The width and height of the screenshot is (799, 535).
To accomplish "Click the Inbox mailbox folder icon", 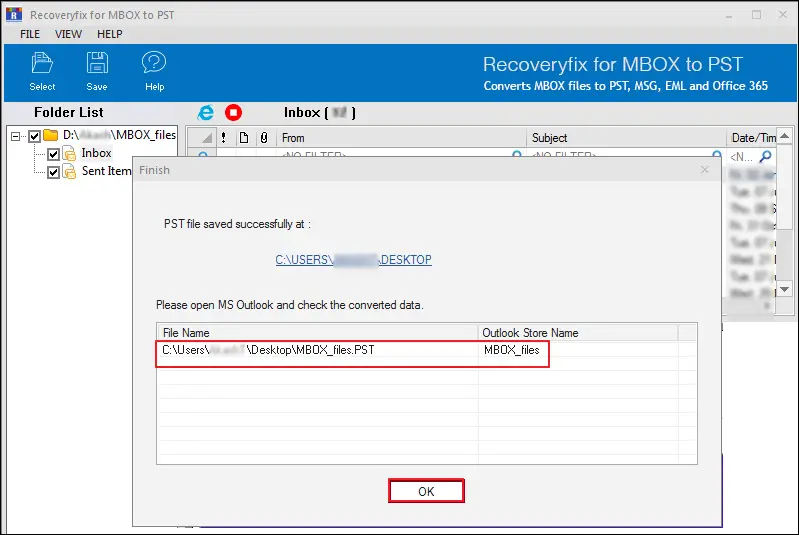I will pos(69,153).
